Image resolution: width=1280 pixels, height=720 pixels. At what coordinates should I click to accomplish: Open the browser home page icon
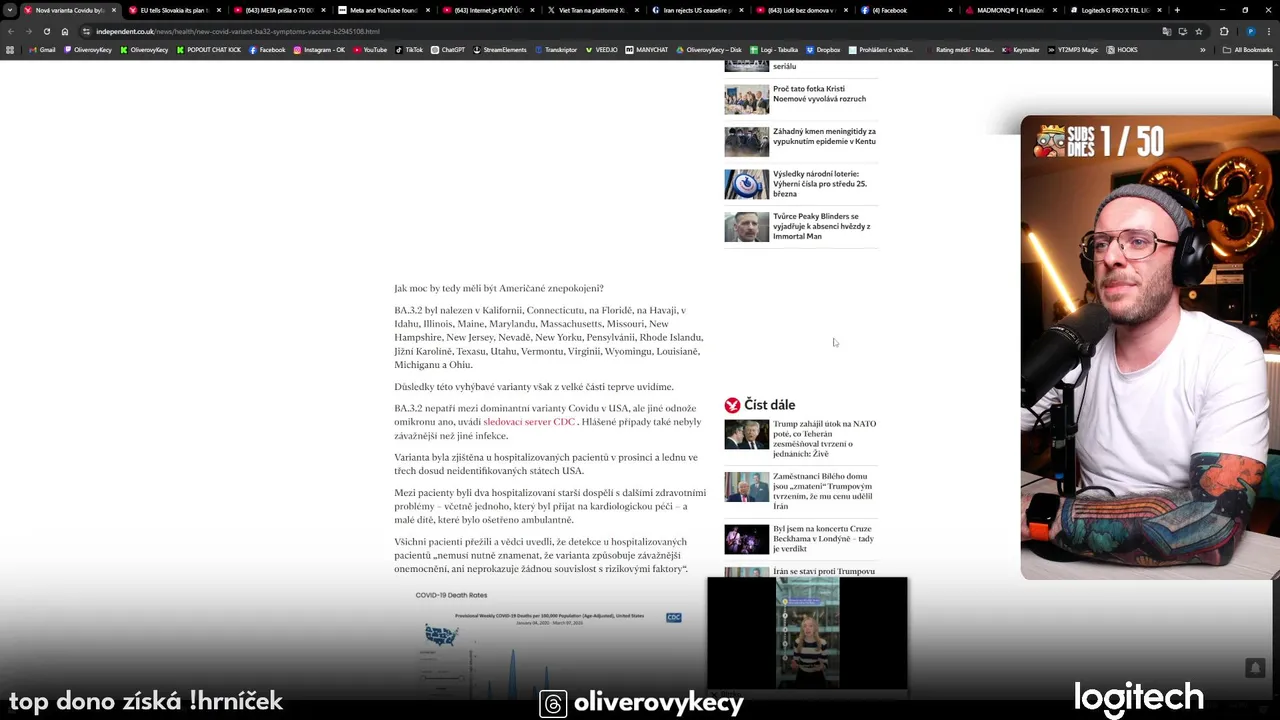click(65, 31)
